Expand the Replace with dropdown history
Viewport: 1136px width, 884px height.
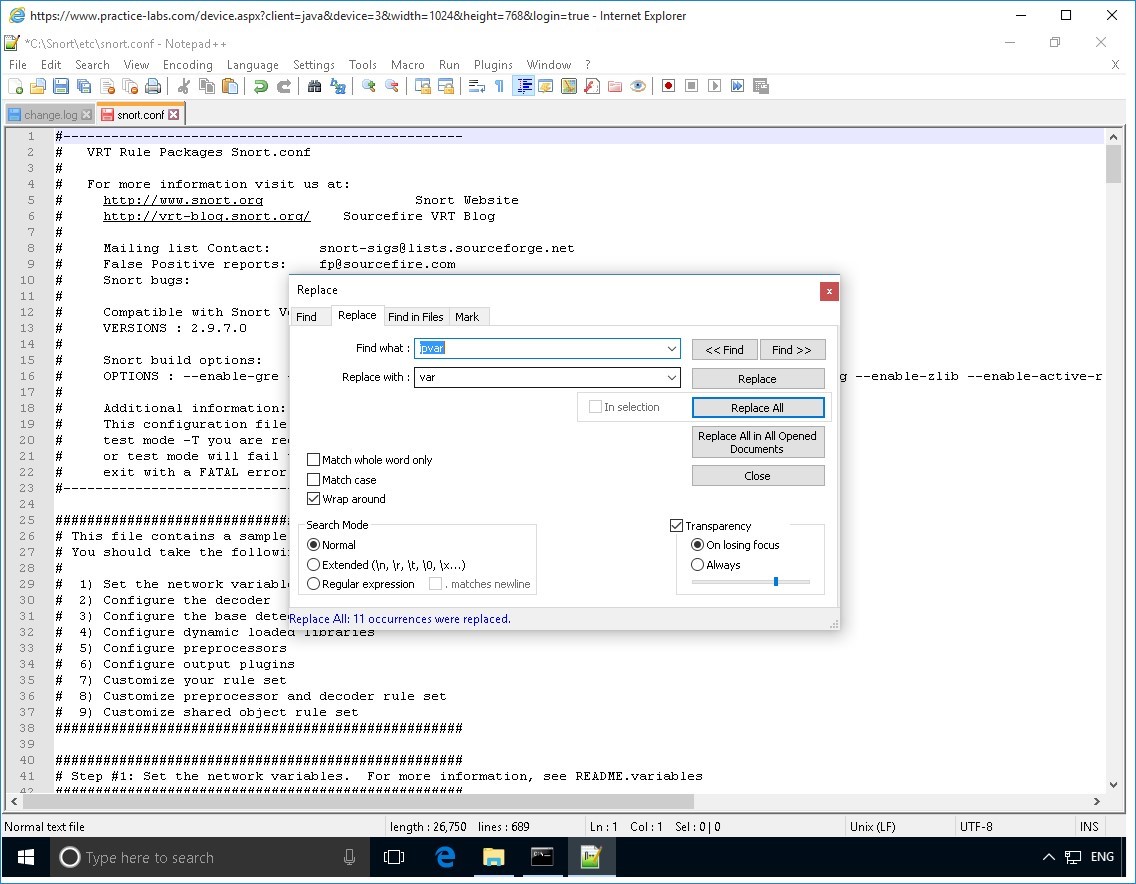pyautogui.click(x=672, y=378)
